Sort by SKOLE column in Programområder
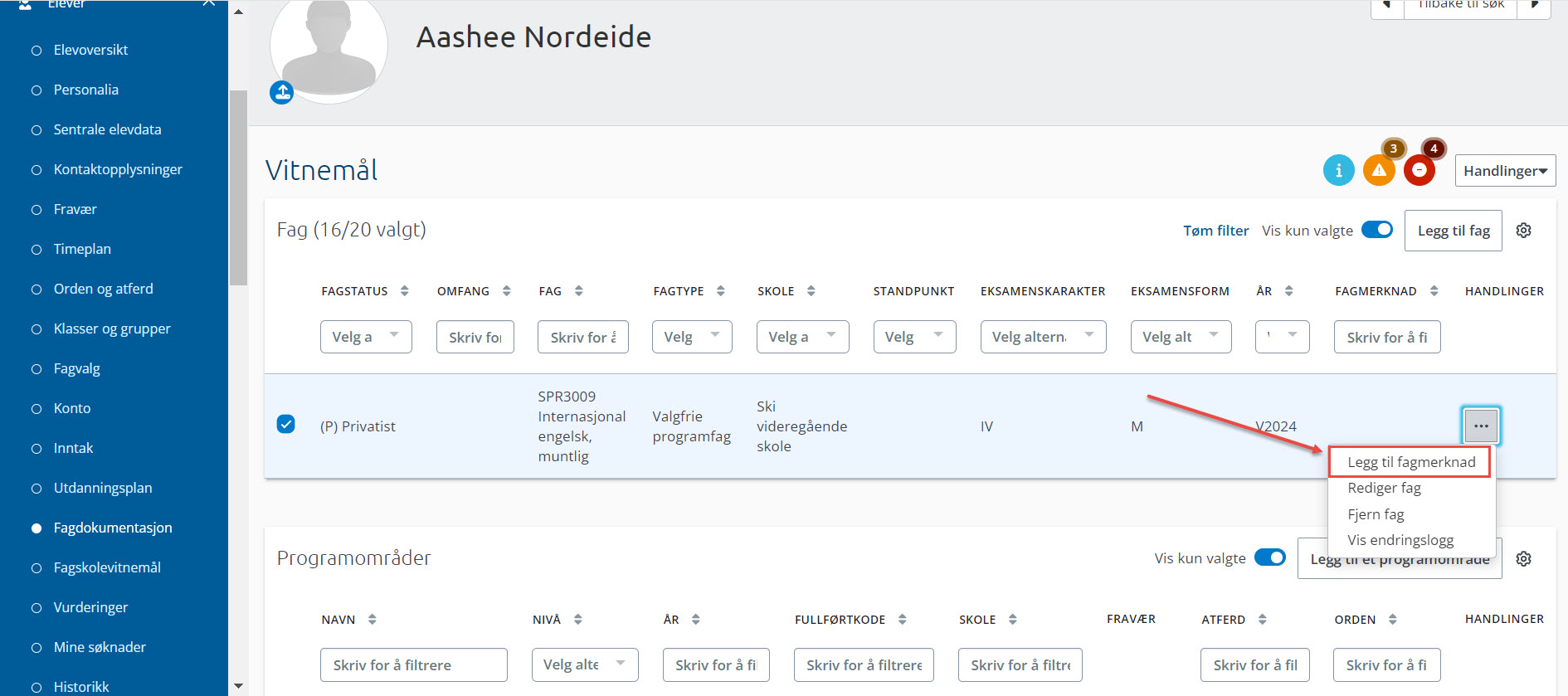Image resolution: width=1568 pixels, height=696 pixels. click(x=1012, y=620)
